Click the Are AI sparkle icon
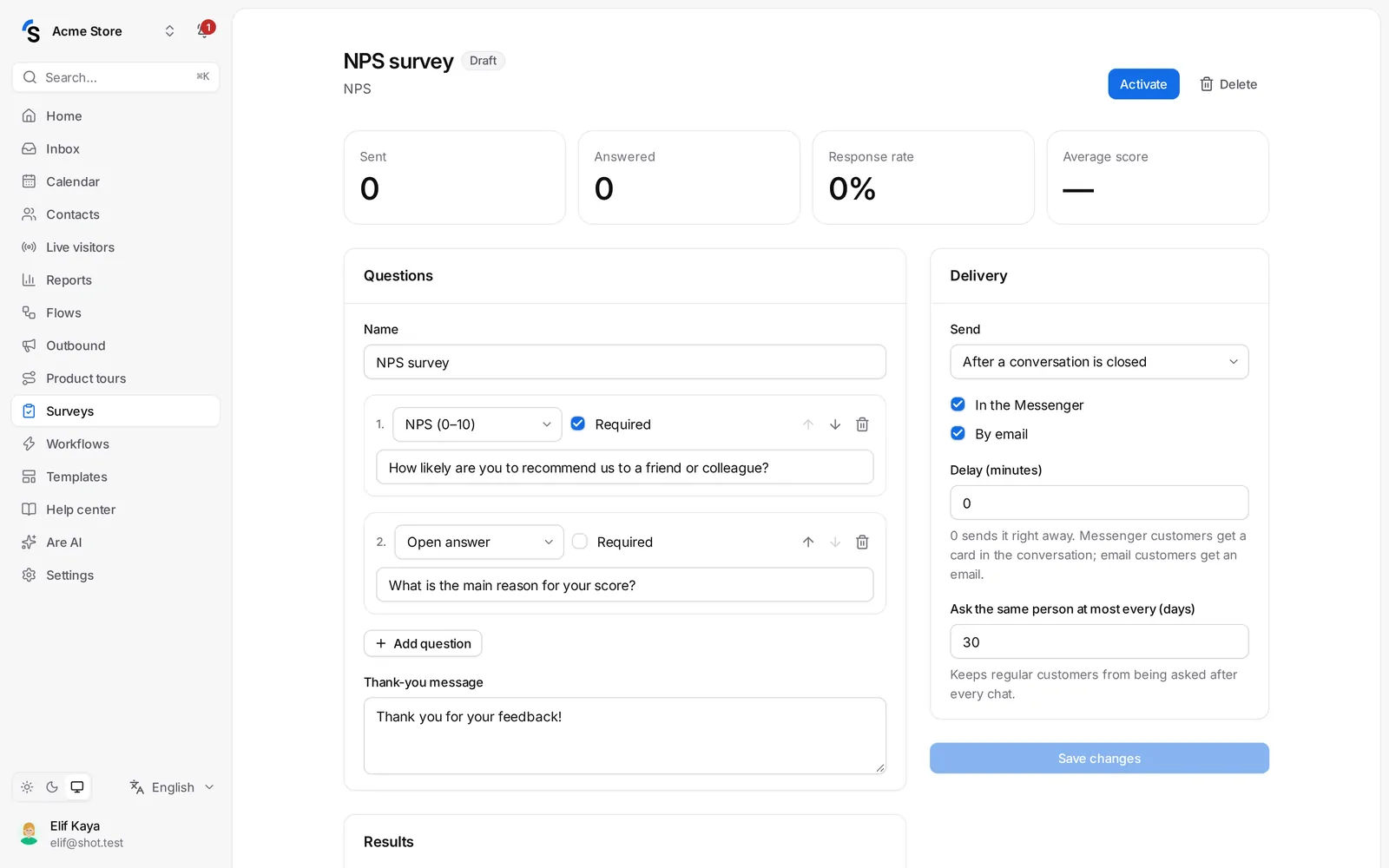The image size is (1389, 868). coord(29,542)
